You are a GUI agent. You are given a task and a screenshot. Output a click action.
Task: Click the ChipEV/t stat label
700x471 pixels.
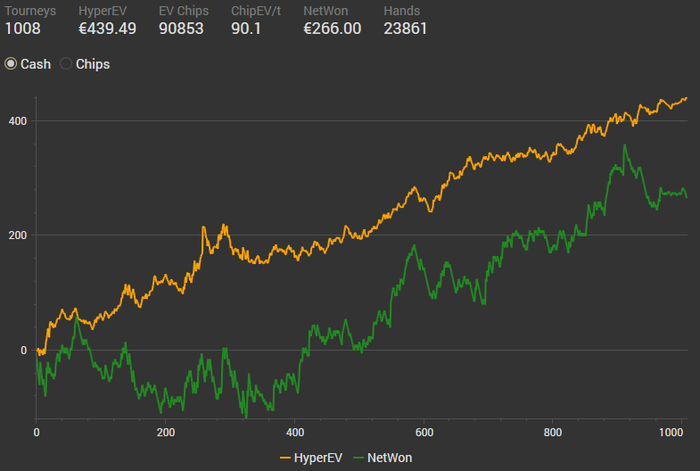(256, 11)
